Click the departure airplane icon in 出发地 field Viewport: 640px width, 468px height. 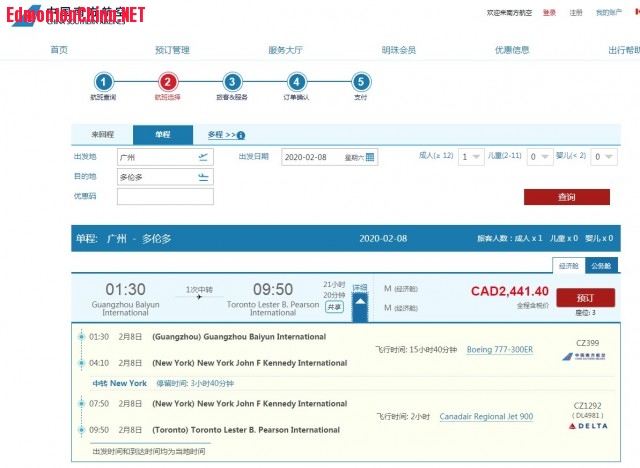[x=204, y=157]
